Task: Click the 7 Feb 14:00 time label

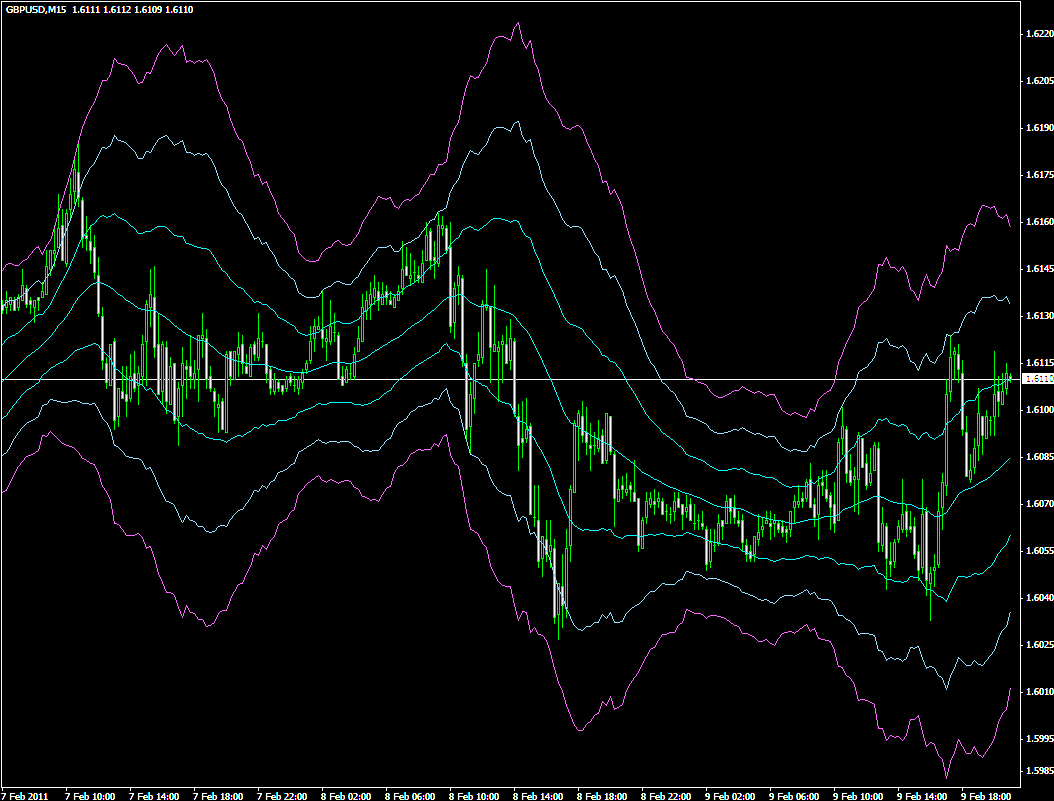Action: (154, 796)
